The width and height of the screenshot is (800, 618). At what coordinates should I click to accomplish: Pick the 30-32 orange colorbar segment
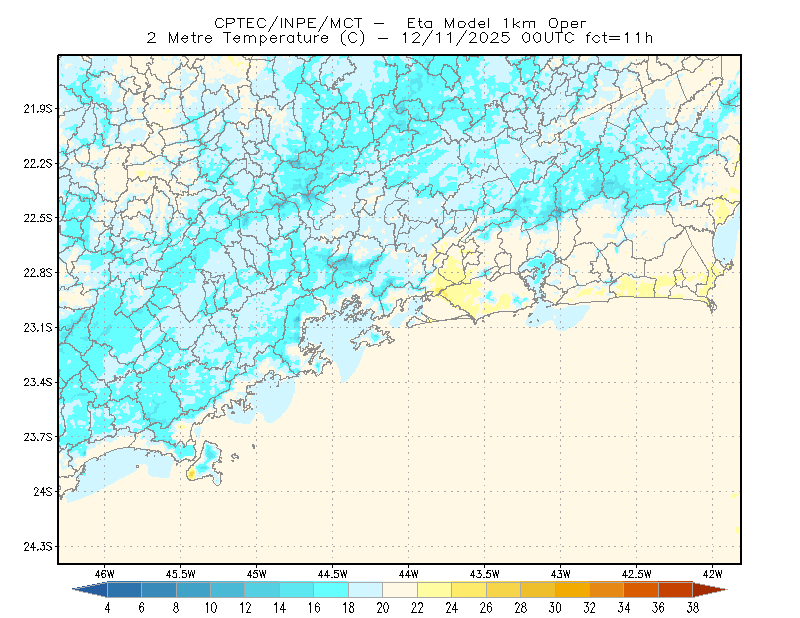pos(572,589)
